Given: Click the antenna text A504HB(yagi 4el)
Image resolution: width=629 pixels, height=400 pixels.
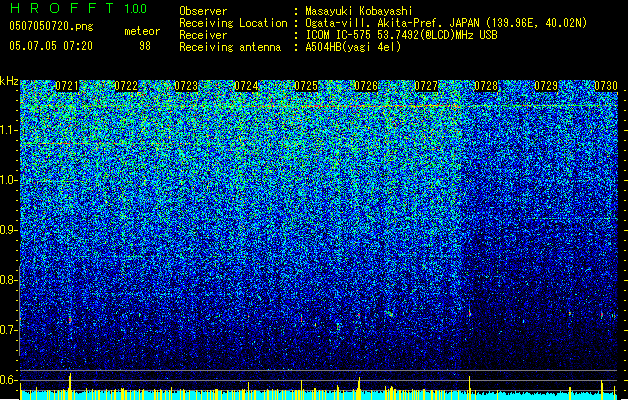Looking at the screenshot, I should 353,47.
